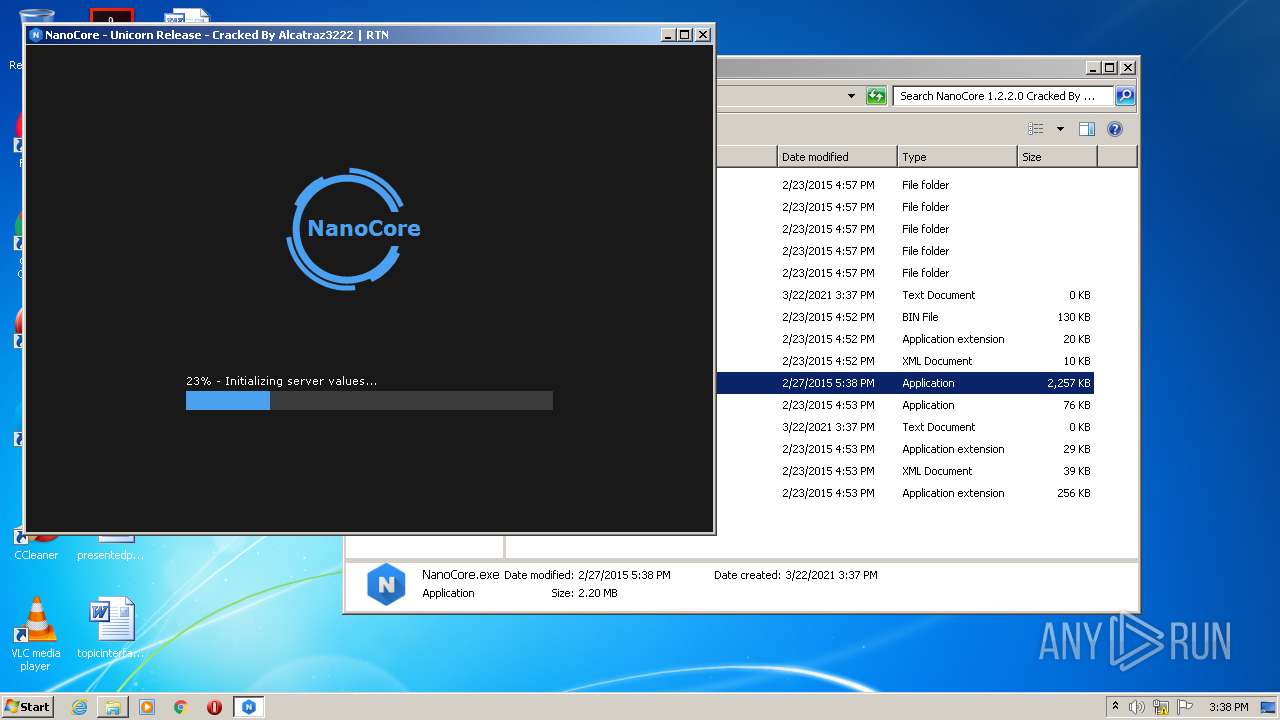The image size is (1280, 720).
Task: Click the NanoCore.exe icon in details pane
Action: click(x=386, y=584)
